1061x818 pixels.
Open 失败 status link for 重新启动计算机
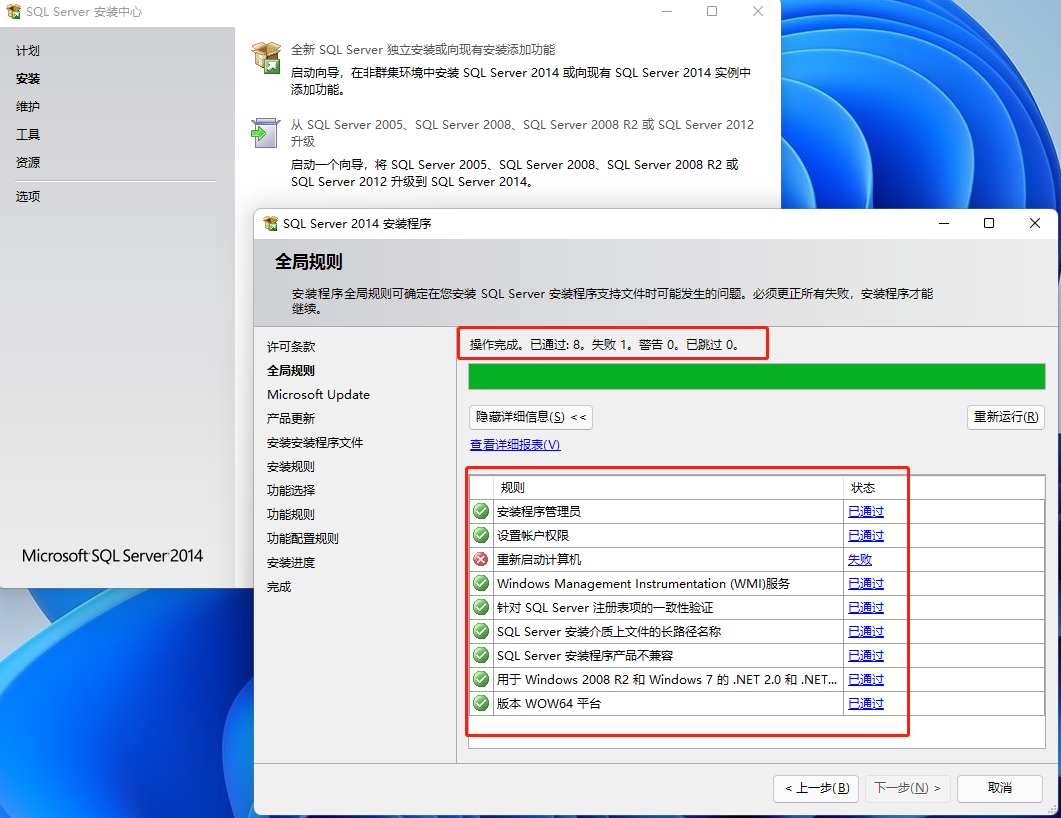[x=860, y=560]
